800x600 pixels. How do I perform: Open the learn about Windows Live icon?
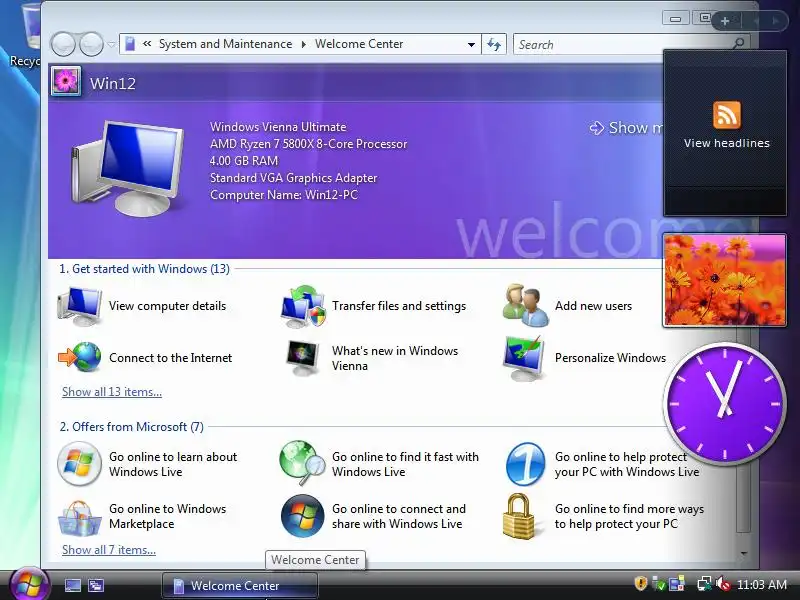(79, 464)
